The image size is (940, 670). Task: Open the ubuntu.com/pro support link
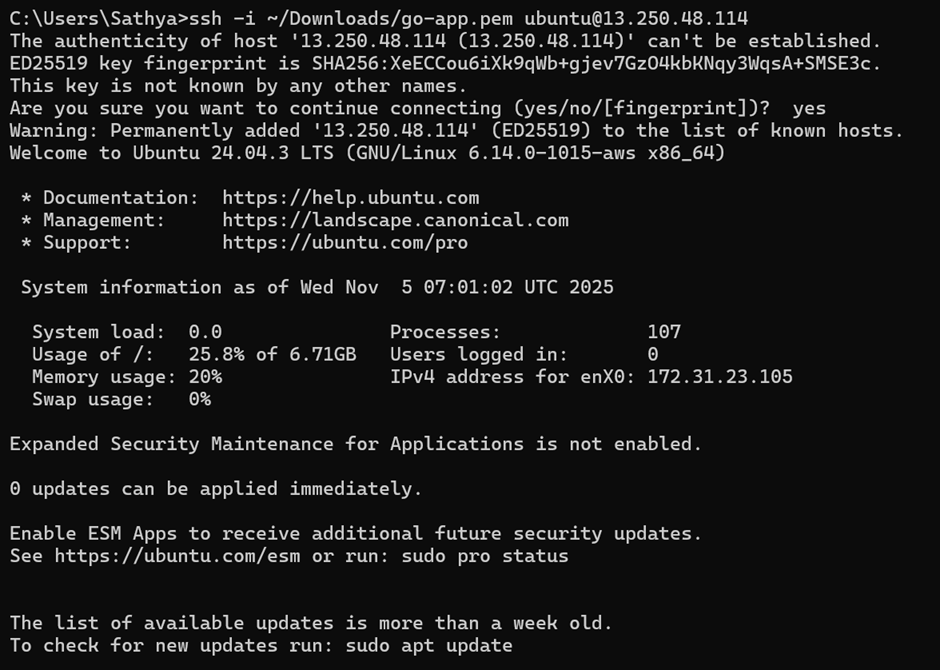point(345,243)
